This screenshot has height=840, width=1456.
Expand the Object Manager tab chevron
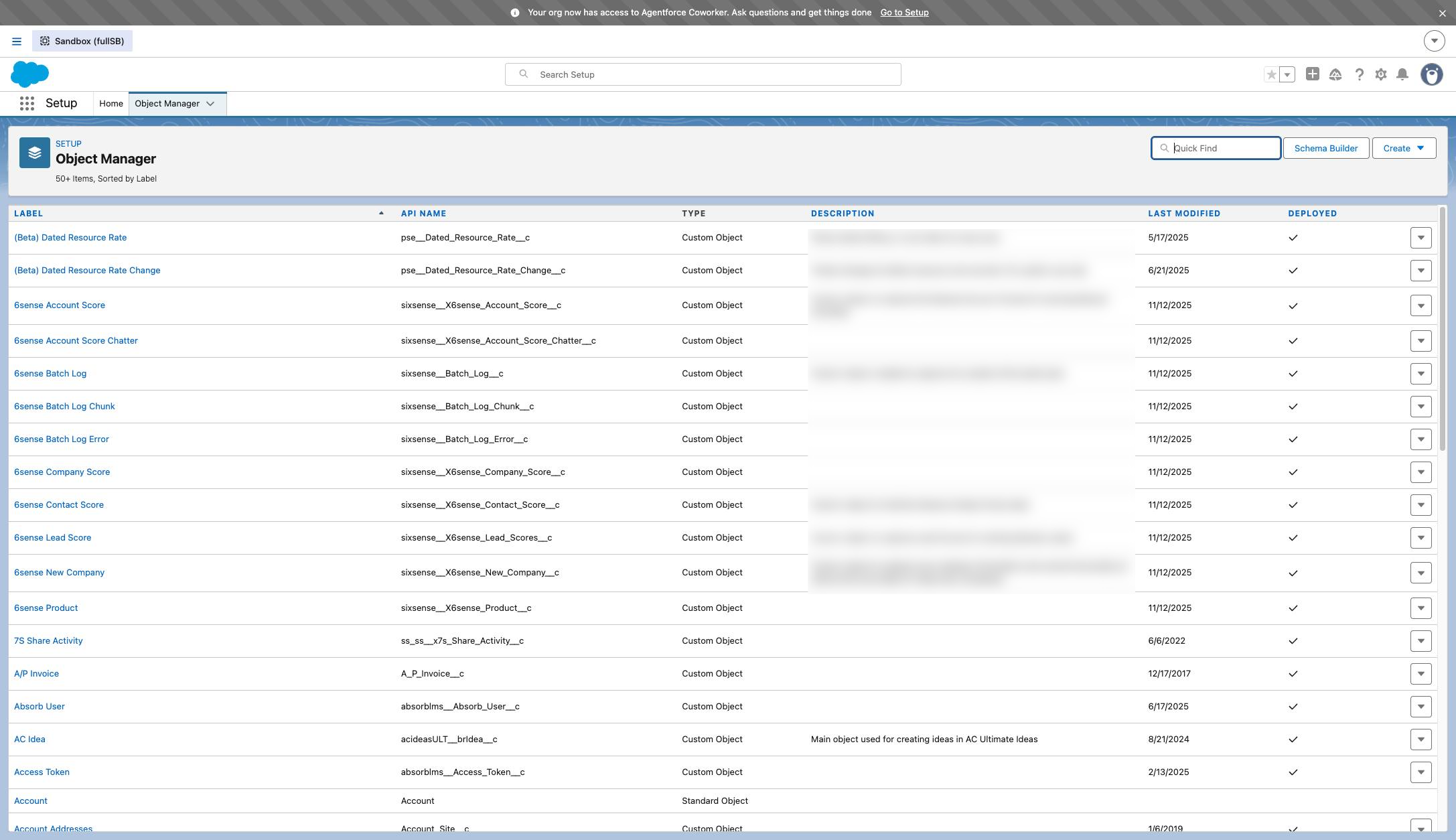point(210,104)
